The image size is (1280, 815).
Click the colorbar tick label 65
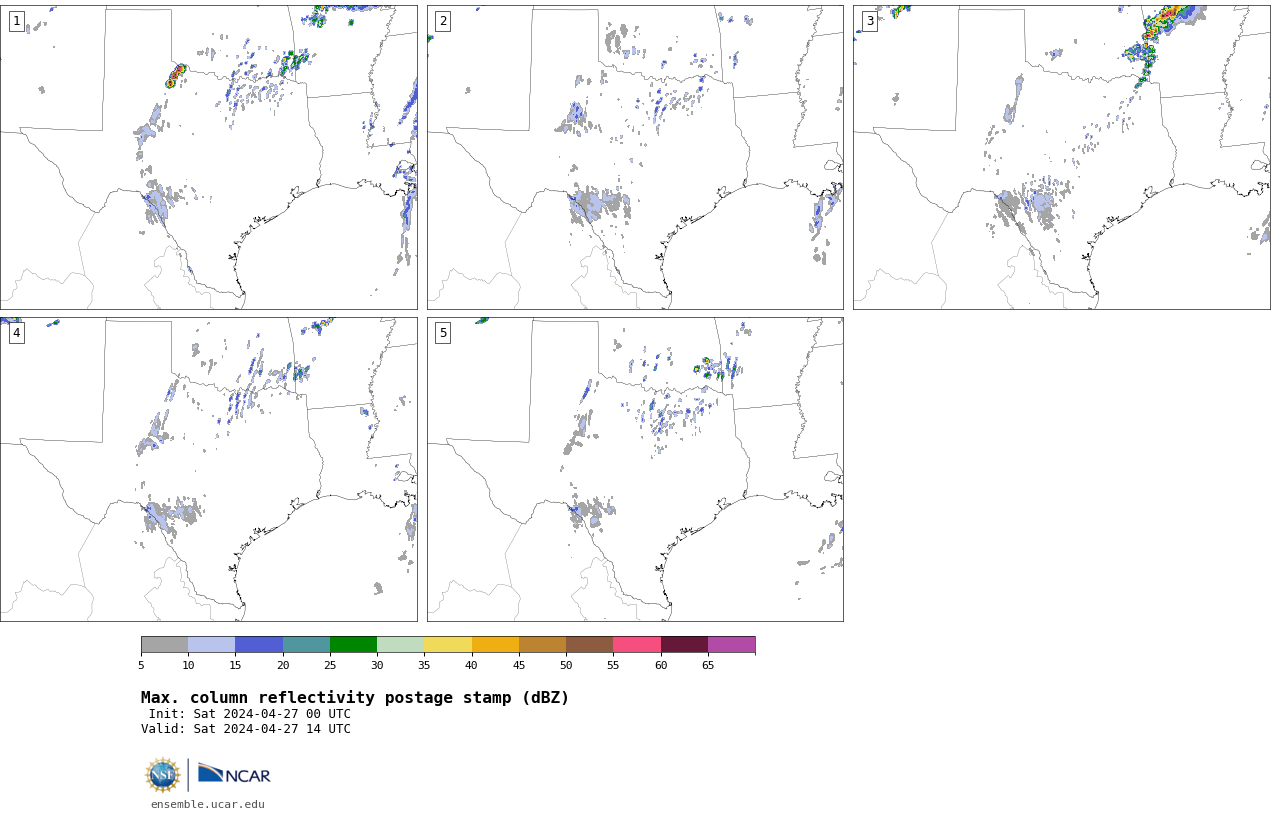point(708,665)
